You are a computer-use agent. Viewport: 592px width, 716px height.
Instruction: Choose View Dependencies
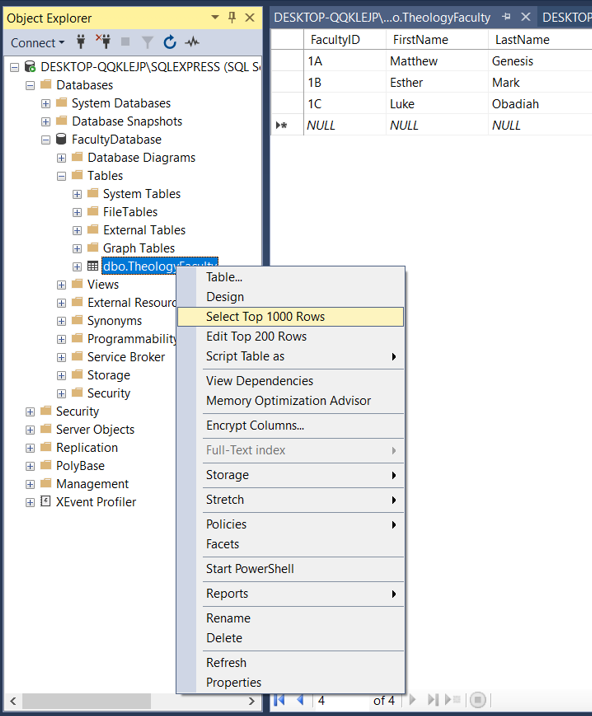coord(291,381)
